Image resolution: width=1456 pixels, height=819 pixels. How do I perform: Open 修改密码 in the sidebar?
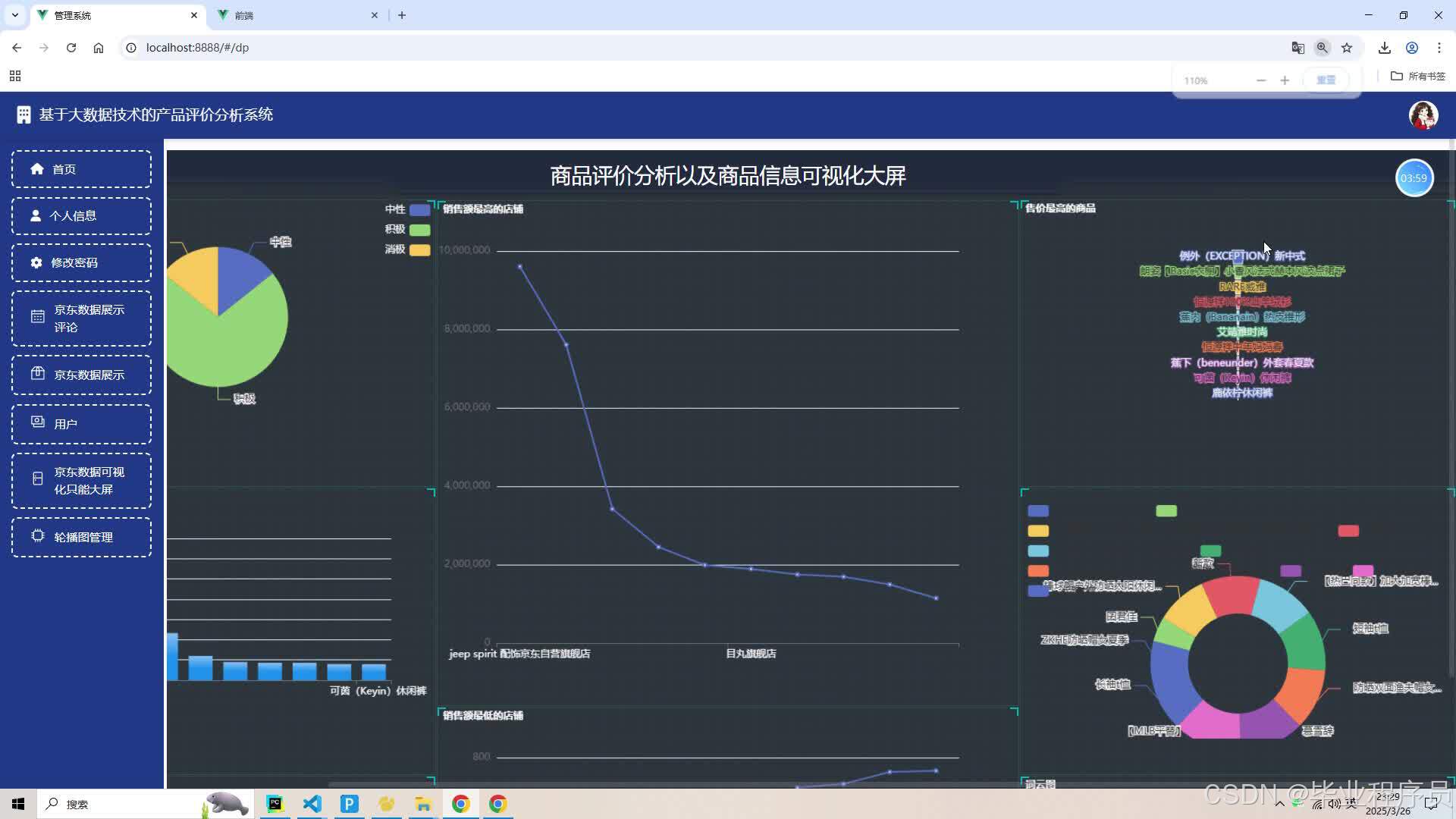81,263
